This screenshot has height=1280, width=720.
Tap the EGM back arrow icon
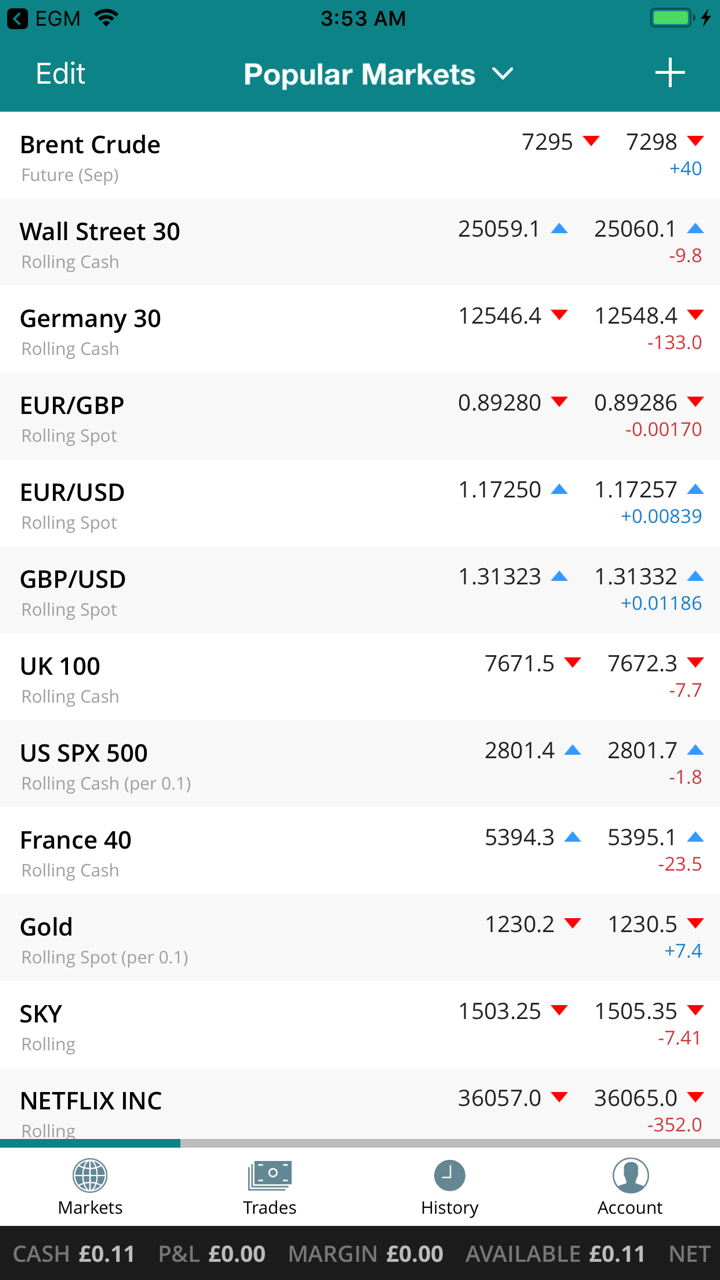(17, 18)
